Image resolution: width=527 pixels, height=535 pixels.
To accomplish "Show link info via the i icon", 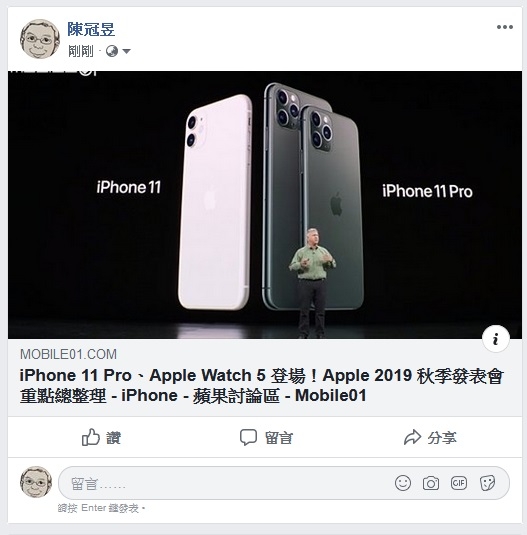I will click(496, 338).
